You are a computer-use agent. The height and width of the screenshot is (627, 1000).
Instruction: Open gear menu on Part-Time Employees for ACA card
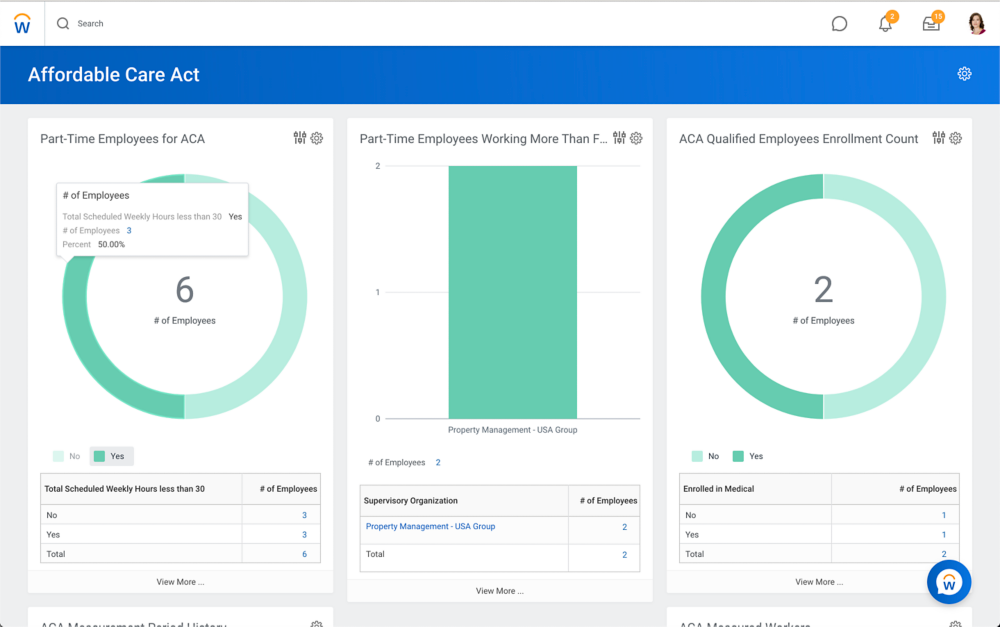[x=318, y=138]
